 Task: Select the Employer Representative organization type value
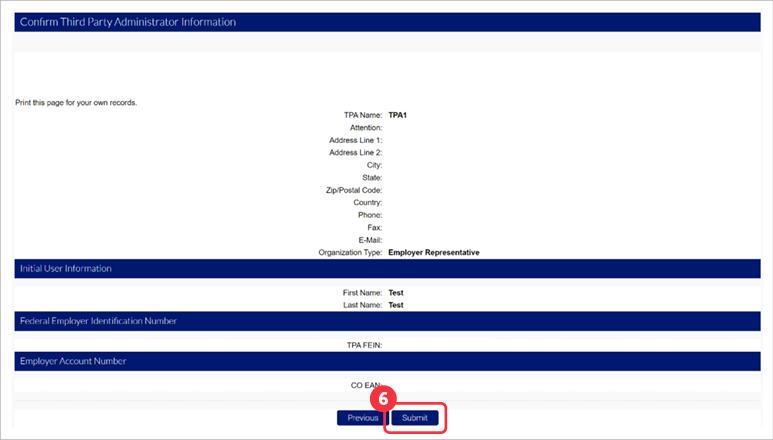(x=433, y=253)
